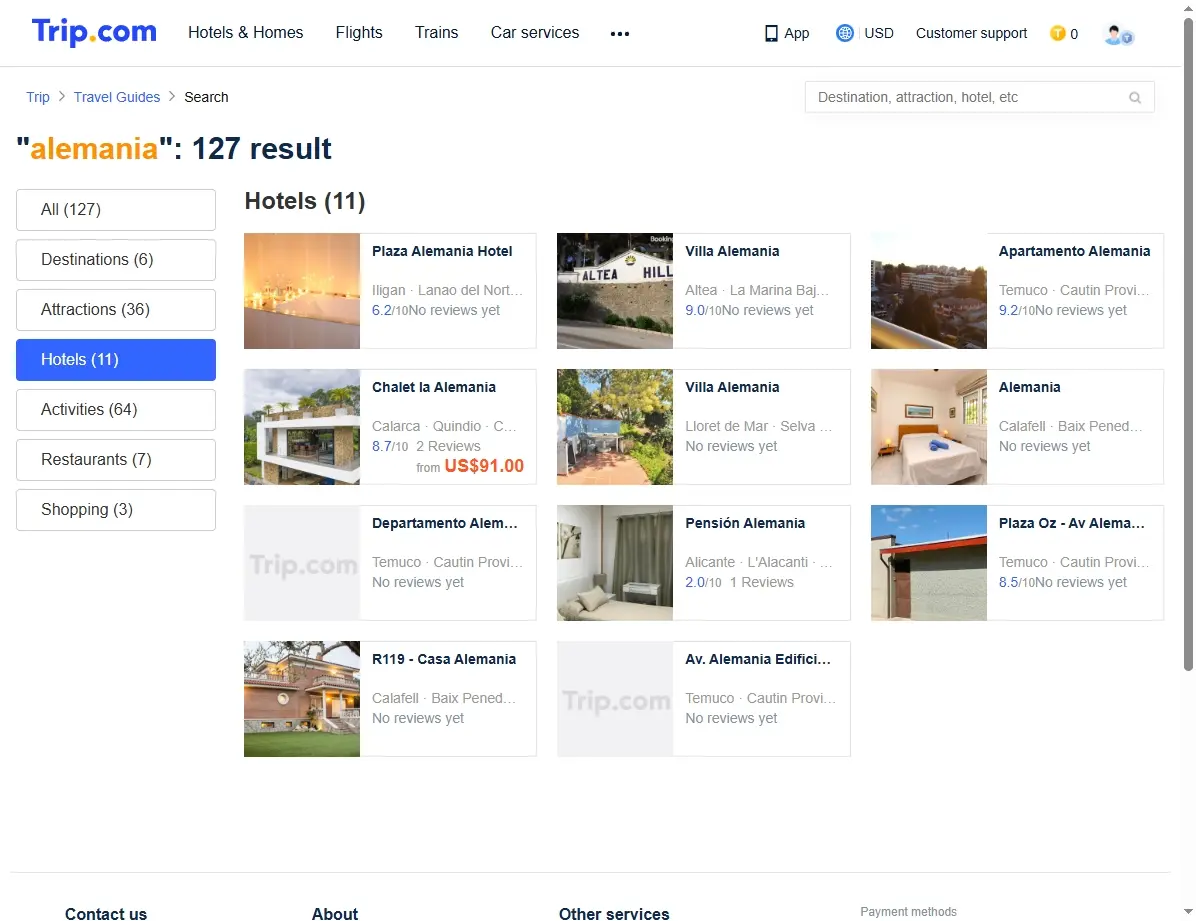Click the App phone icon

[771, 34]
